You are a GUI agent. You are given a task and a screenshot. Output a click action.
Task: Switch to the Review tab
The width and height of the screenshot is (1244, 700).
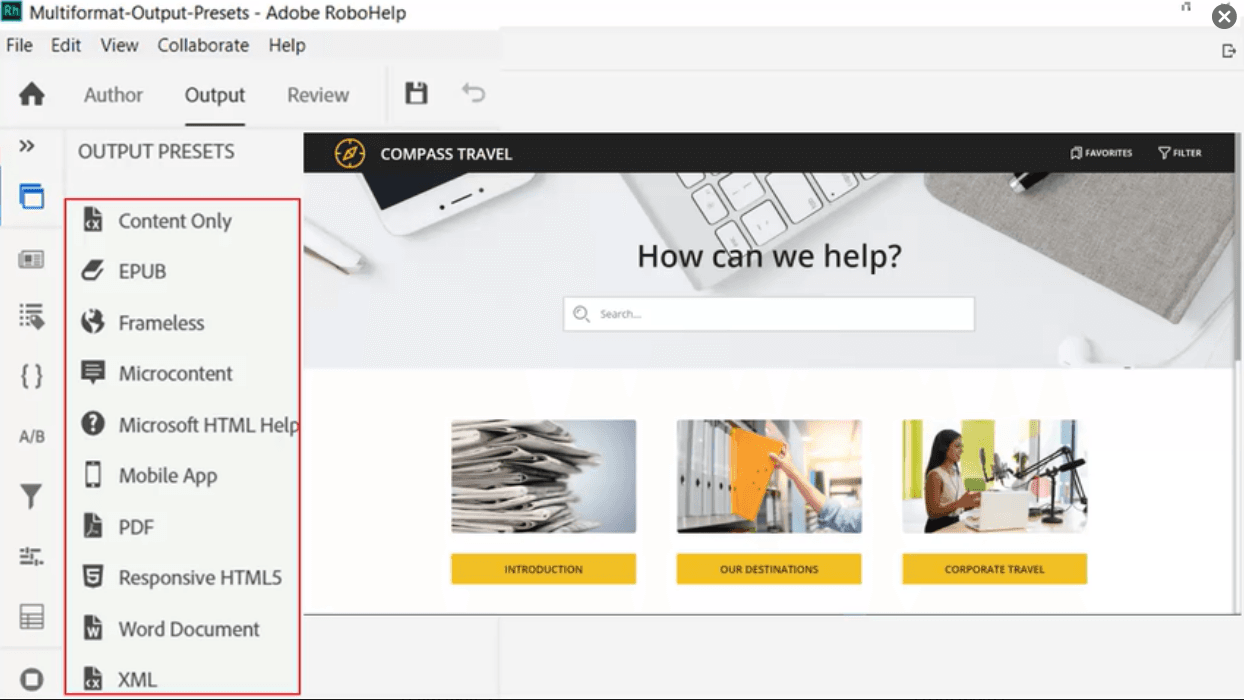(x=318, y=95)
